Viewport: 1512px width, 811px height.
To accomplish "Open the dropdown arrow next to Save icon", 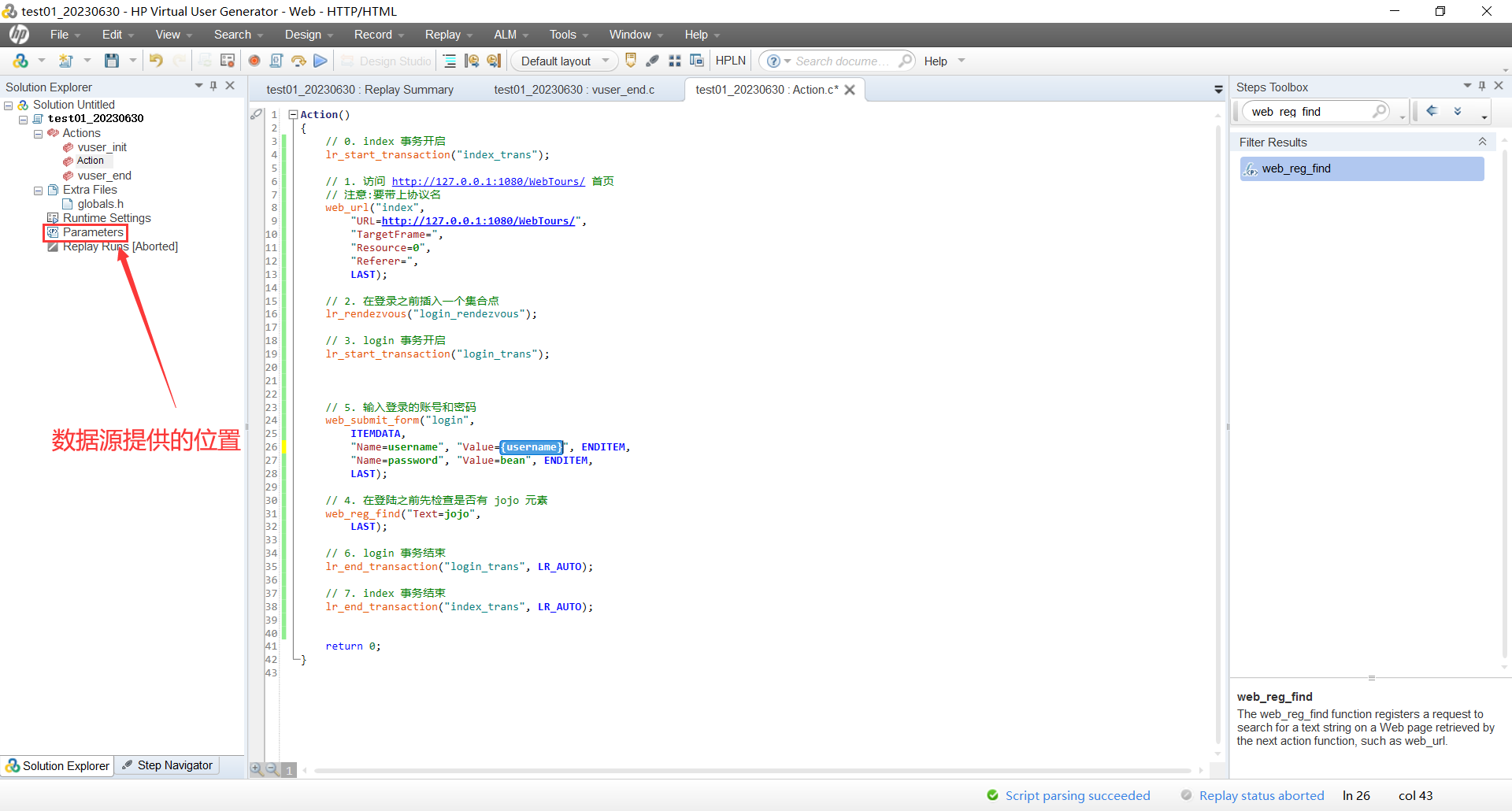I will (132, 61).
